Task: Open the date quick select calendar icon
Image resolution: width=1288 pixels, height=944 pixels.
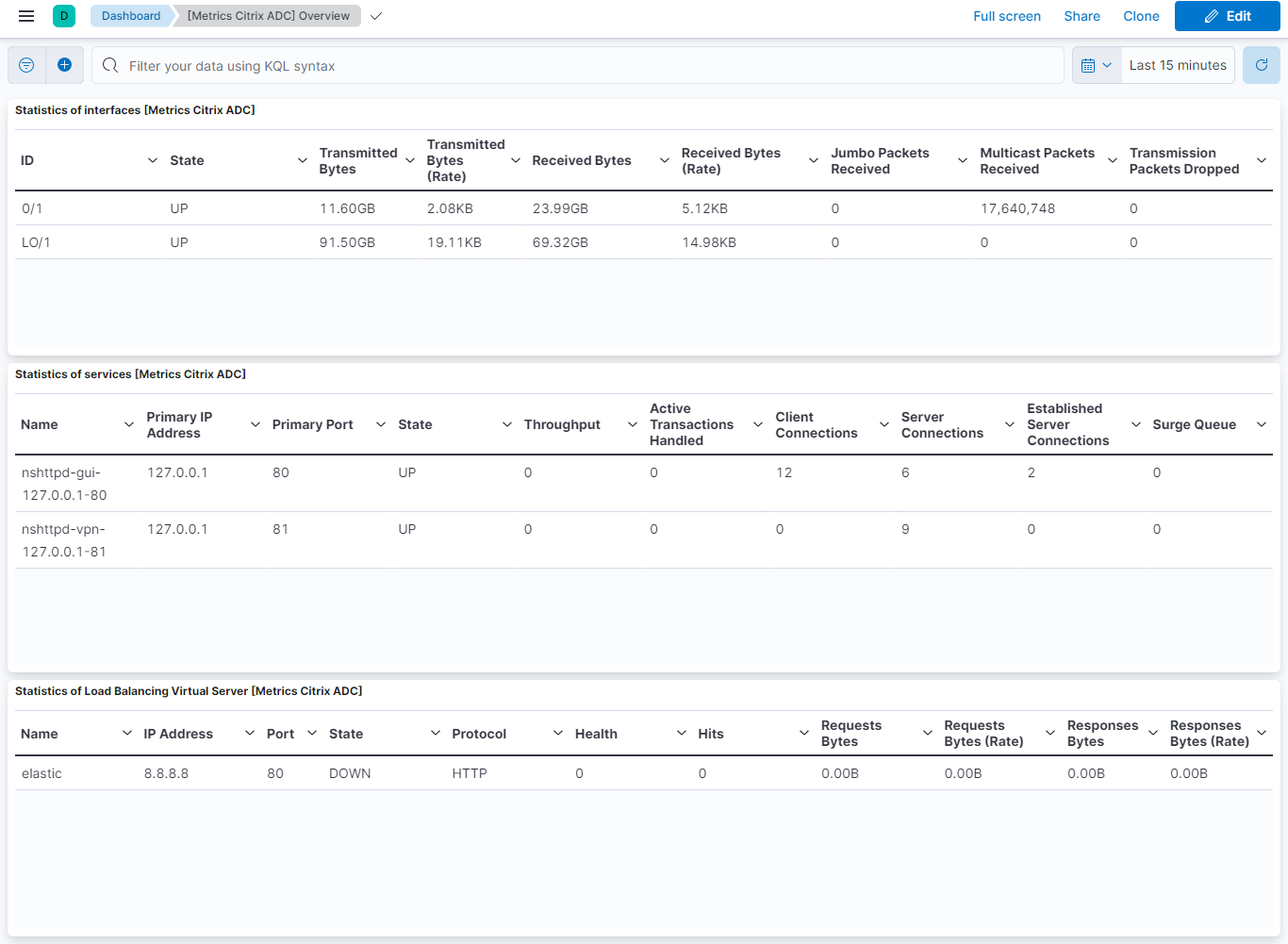Action: tap(1096, 64)
